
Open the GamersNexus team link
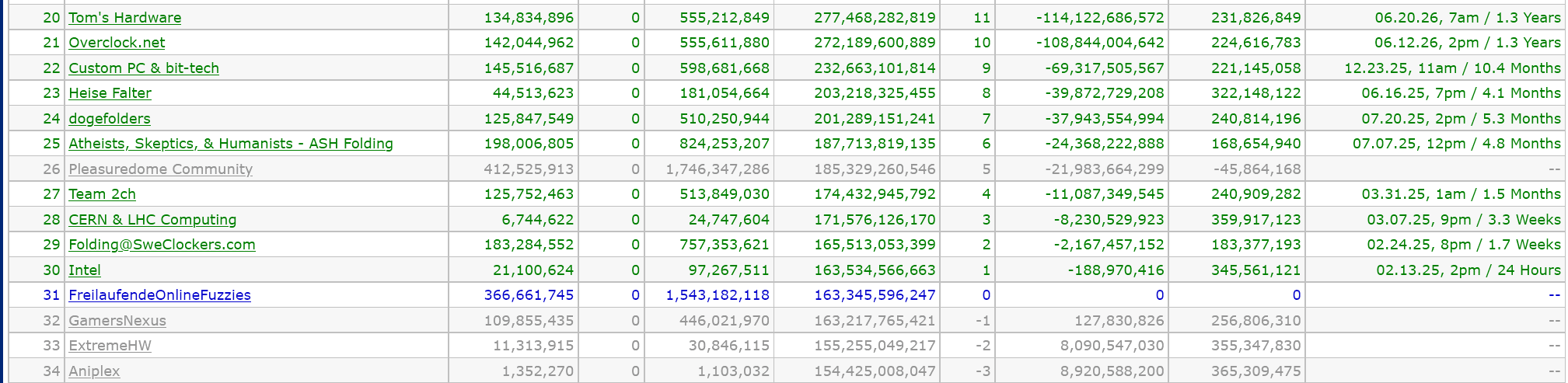coord(117,321)
